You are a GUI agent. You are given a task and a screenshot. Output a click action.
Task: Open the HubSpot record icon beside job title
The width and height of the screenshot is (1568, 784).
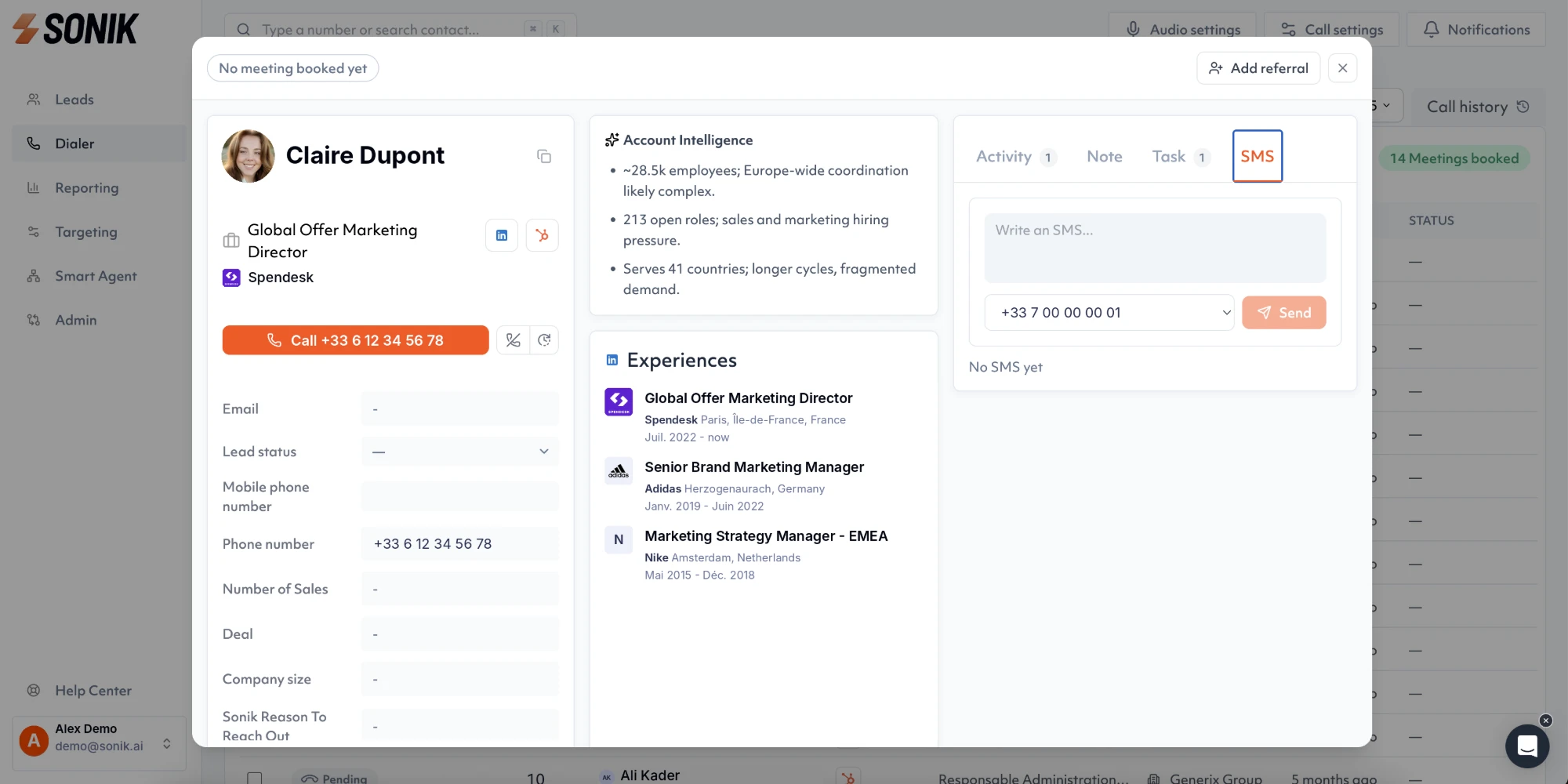(542, 235)
